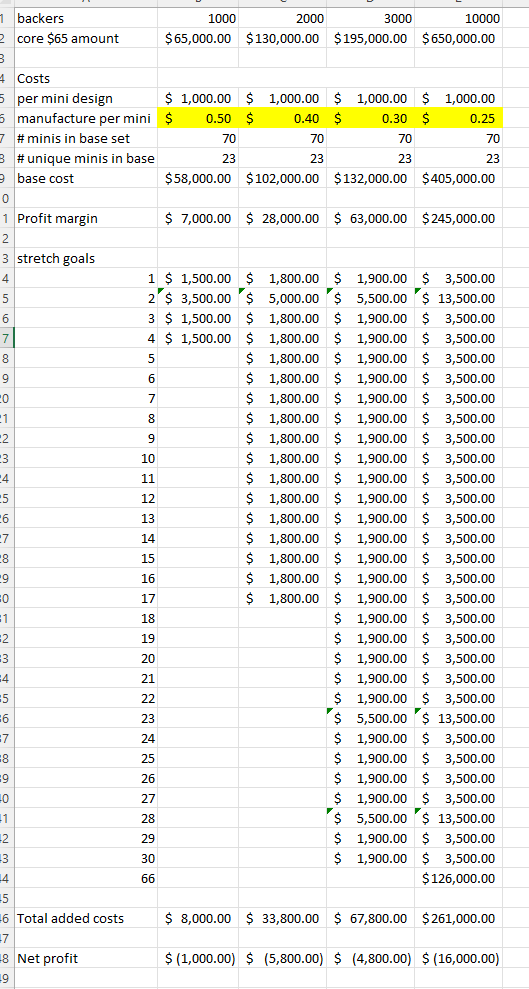Click the $58,000.00 base cost cell
Screen dimensions: 529x989
pos(197,178)
